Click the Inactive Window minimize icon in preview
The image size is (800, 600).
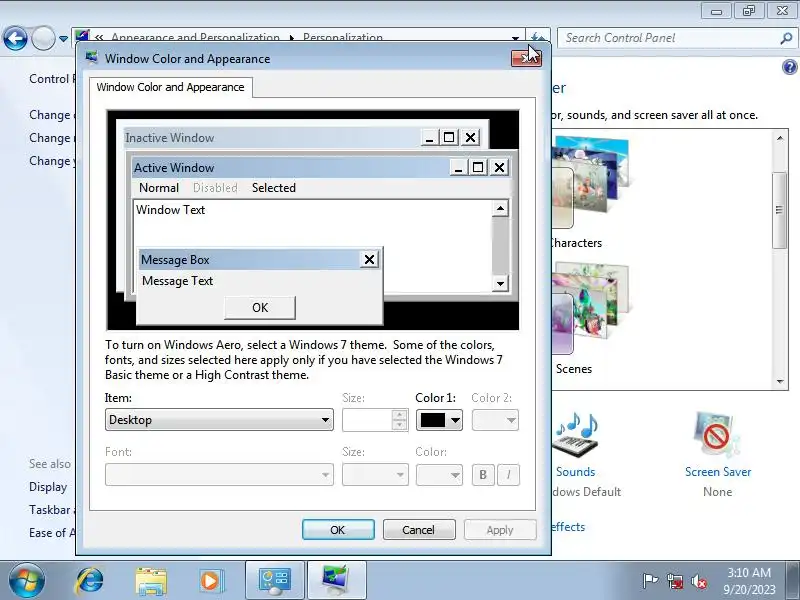coord(429,138)
